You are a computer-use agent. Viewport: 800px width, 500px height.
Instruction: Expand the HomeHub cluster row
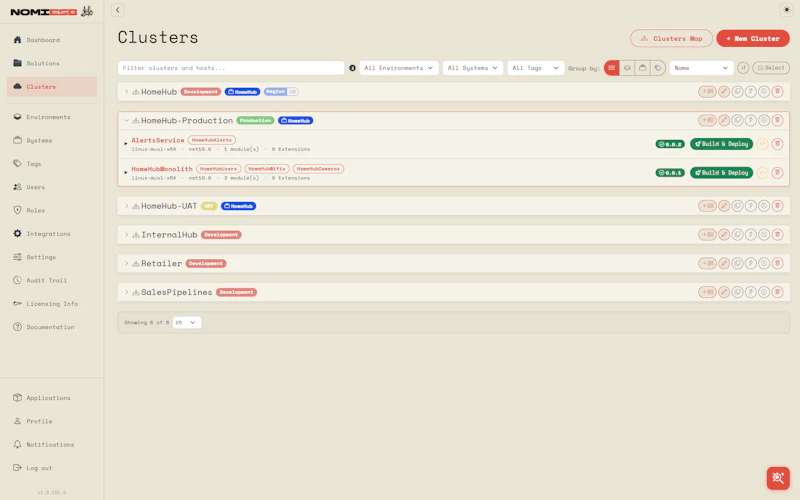(x=127, y=92)
